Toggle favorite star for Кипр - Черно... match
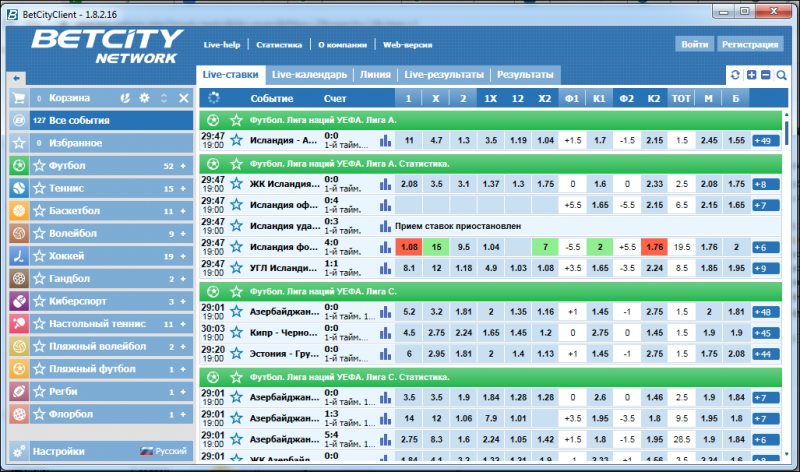This screenshot has width=800, height=472. (236, 332)
